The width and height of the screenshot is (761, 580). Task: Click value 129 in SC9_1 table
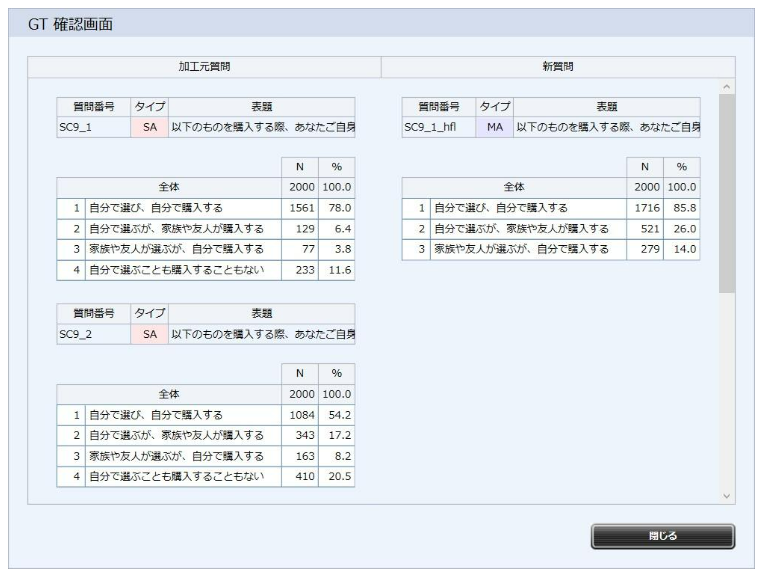(300, 229)
